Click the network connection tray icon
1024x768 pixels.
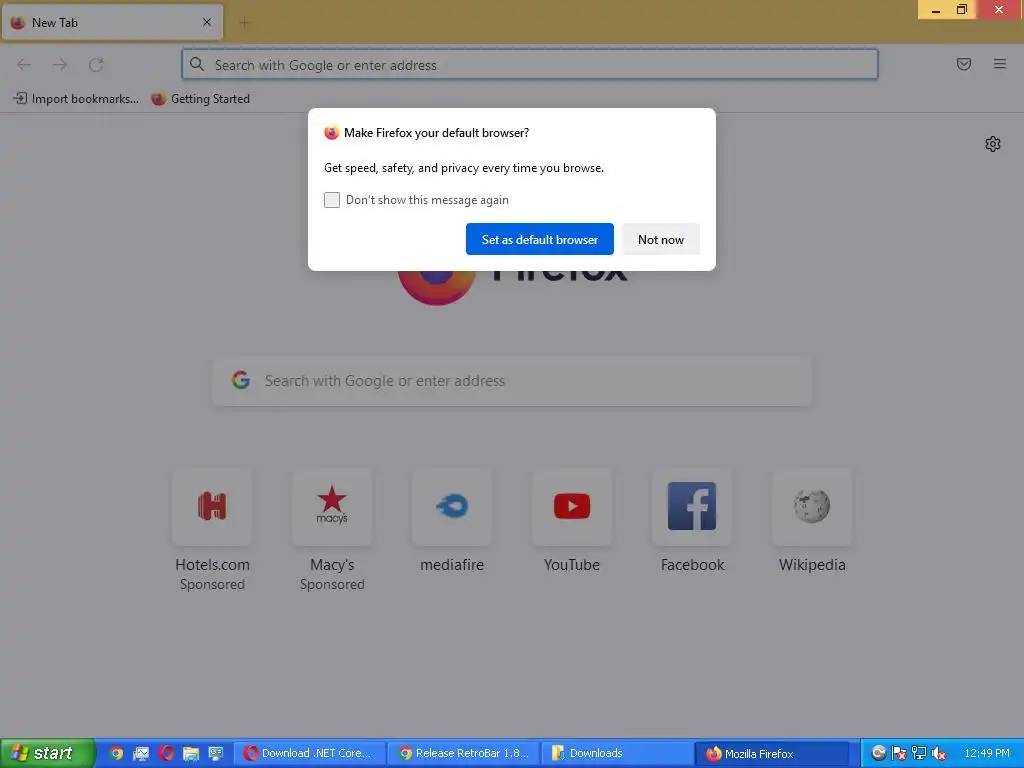click(919, 753)
